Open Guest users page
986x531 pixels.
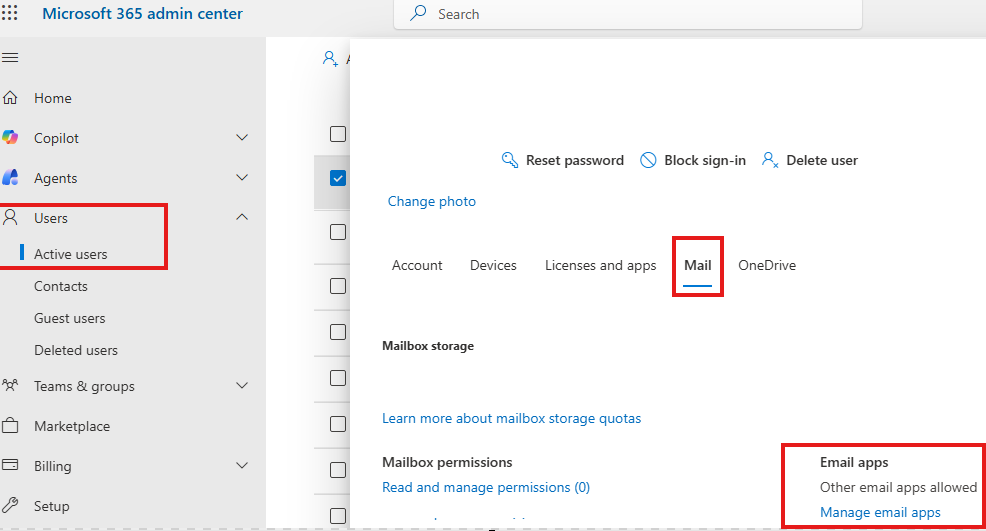click(69, 318)
